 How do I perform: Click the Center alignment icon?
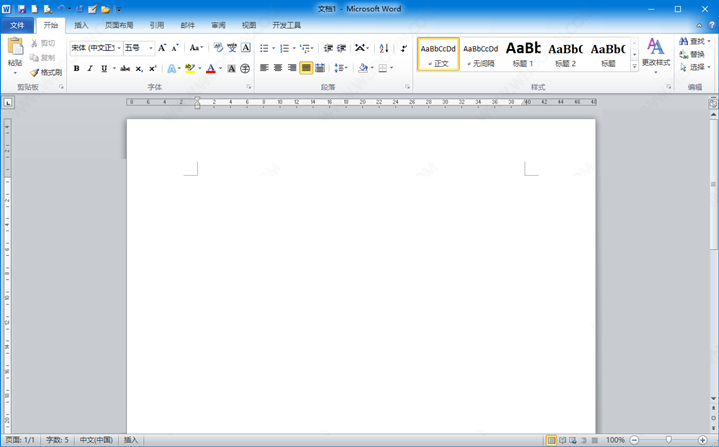pyautogui.click(x=278, y=68)
